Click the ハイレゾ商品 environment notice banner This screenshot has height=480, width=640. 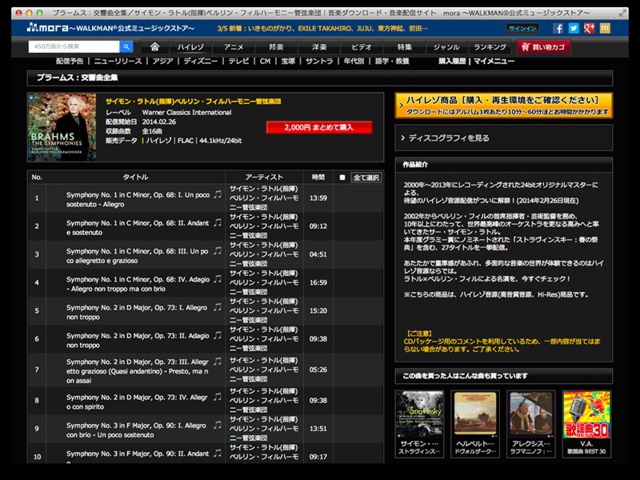pyautogui.click(x=503, y=105)
